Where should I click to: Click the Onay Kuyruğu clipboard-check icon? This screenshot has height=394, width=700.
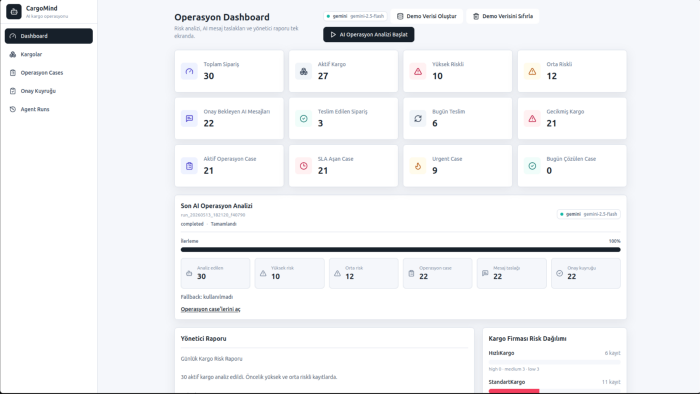(13, 91)
